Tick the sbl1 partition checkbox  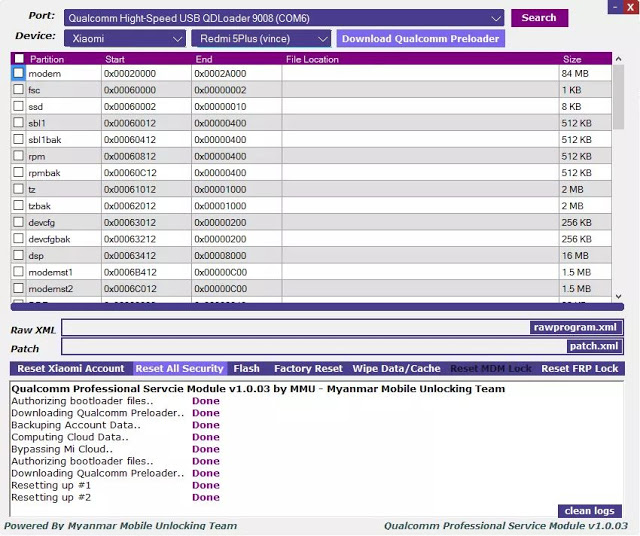click(x=18, y=122)
